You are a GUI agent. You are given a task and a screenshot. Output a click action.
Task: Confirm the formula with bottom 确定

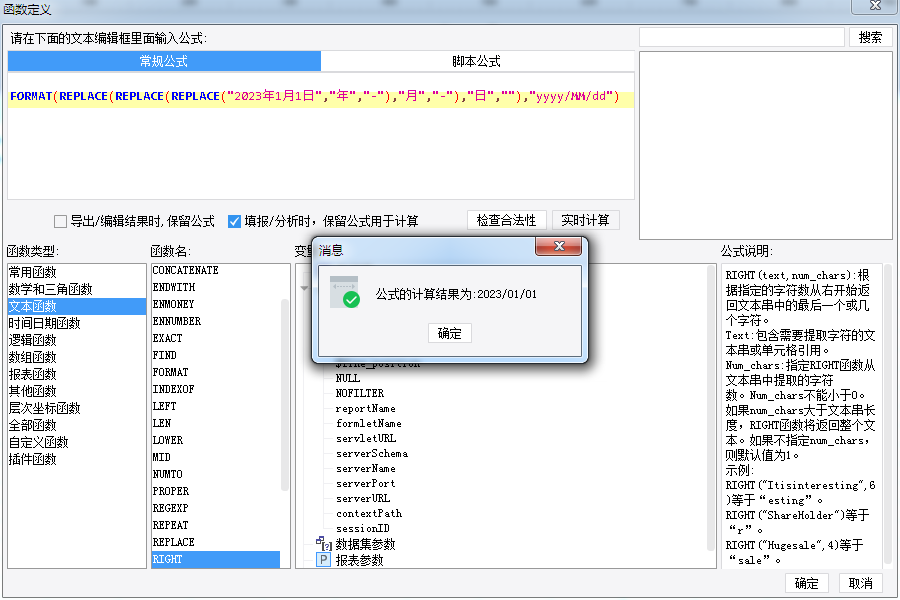point(806,583)
